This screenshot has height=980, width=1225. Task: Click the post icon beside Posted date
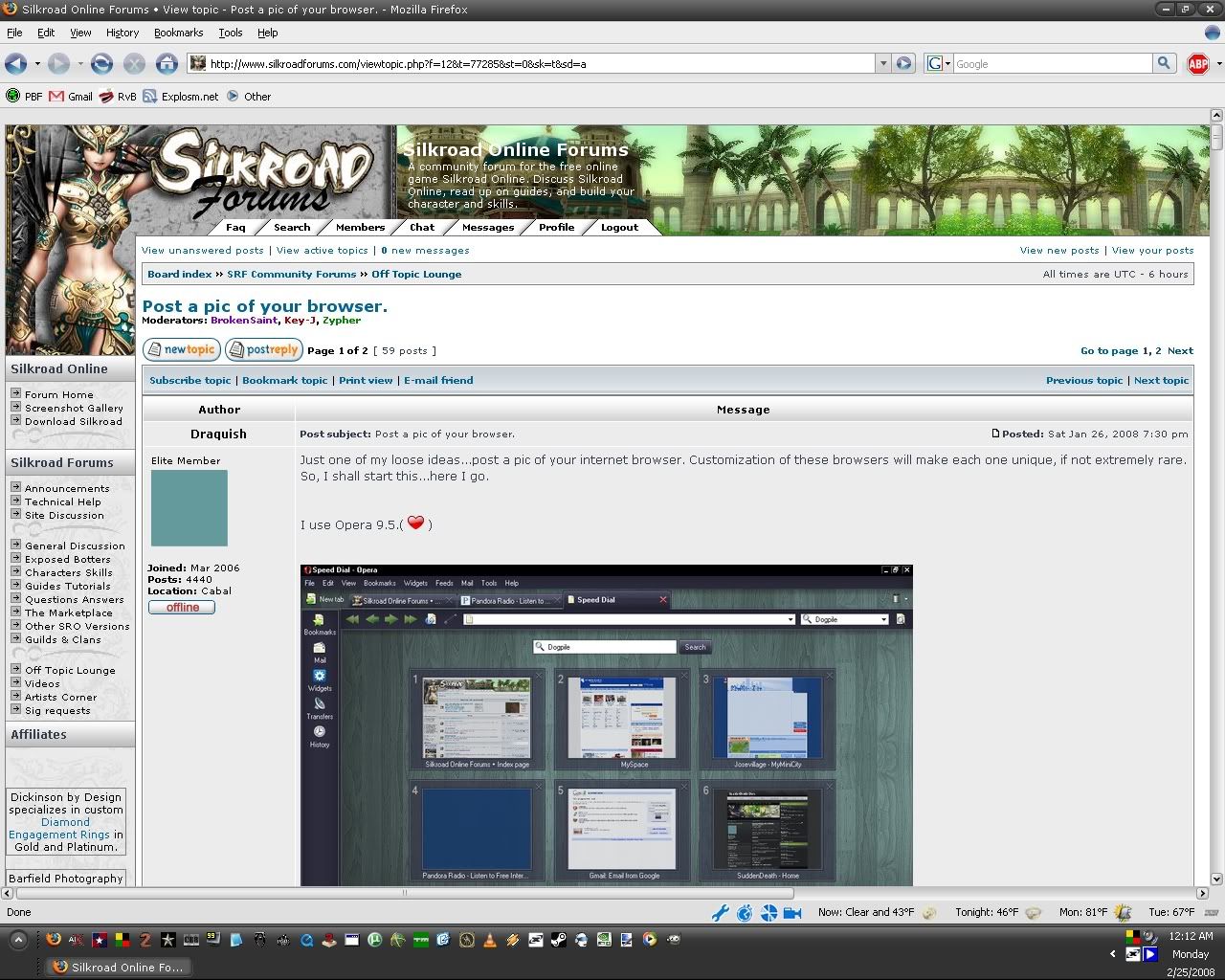[995, 434]
